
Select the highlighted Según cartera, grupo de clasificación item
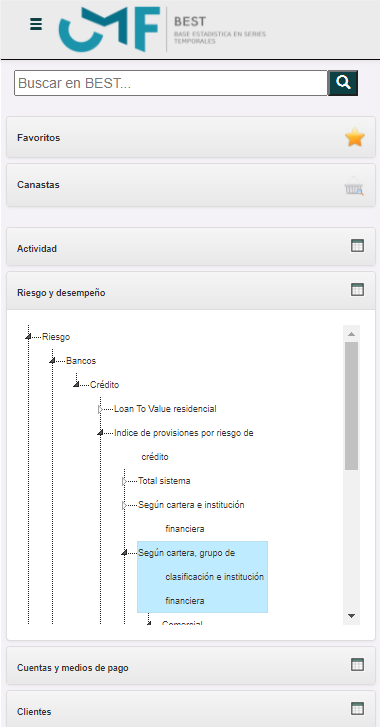[x=202, y=577]
